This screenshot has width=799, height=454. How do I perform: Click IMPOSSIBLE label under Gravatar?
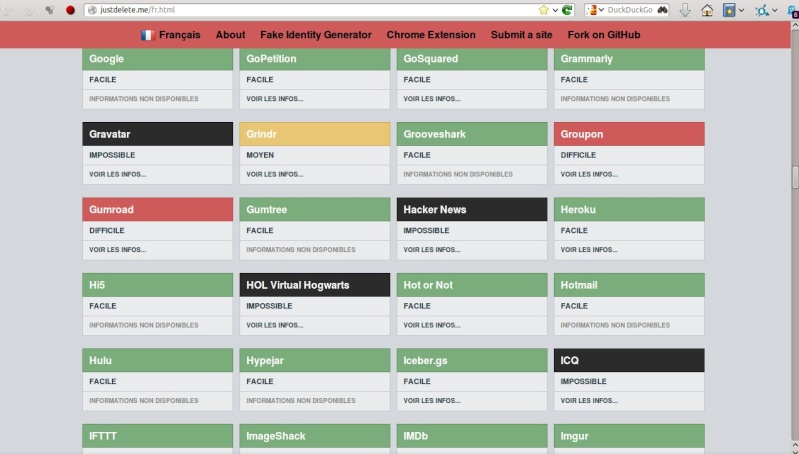point(112,155)
